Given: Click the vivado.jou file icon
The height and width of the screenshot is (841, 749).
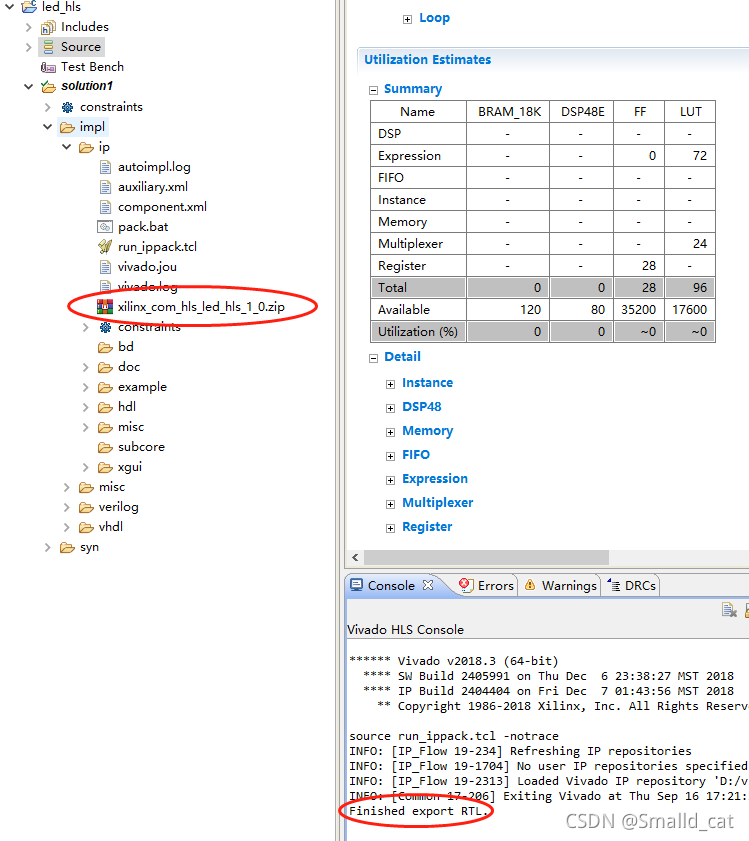Looking at the screenshot, I should click(106, 267).
